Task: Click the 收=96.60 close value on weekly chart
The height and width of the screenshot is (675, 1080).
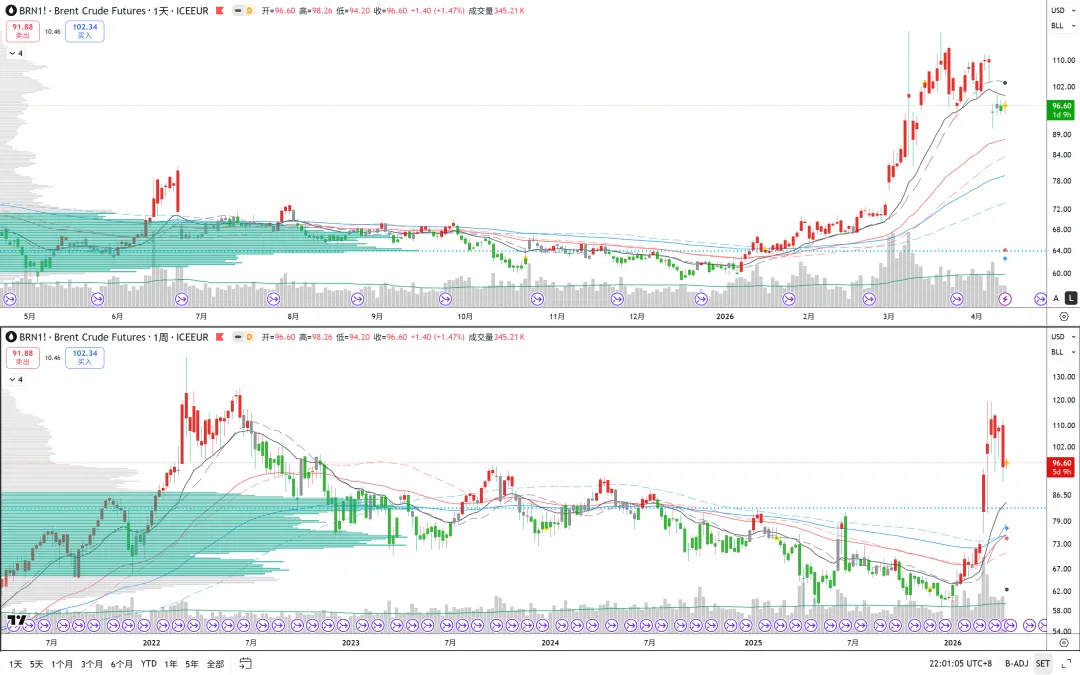Action: tap(391, 337)
